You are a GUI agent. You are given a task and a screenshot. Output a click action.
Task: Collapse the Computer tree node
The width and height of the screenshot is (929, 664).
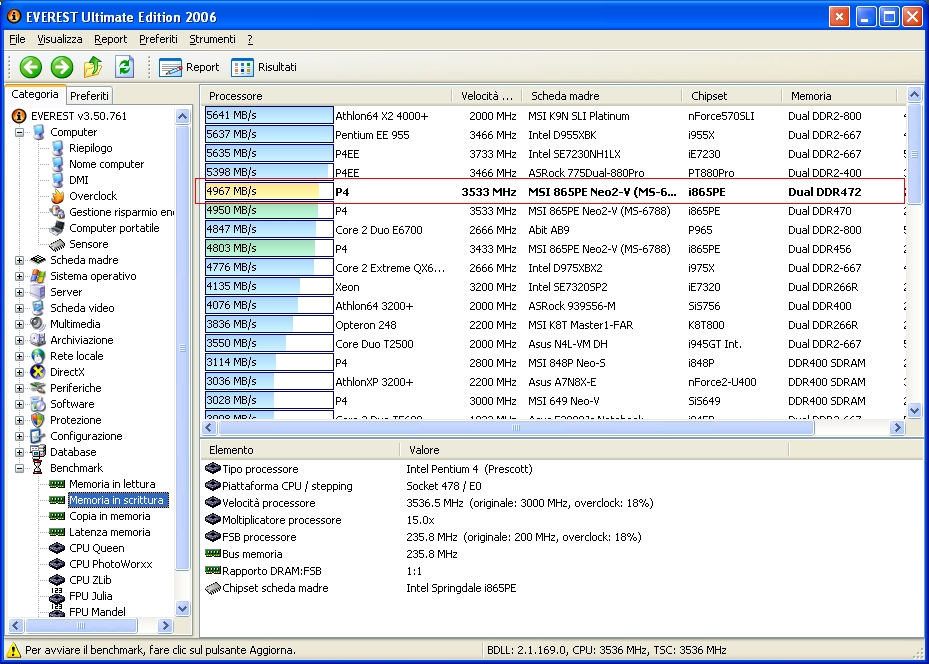[20, 132]
